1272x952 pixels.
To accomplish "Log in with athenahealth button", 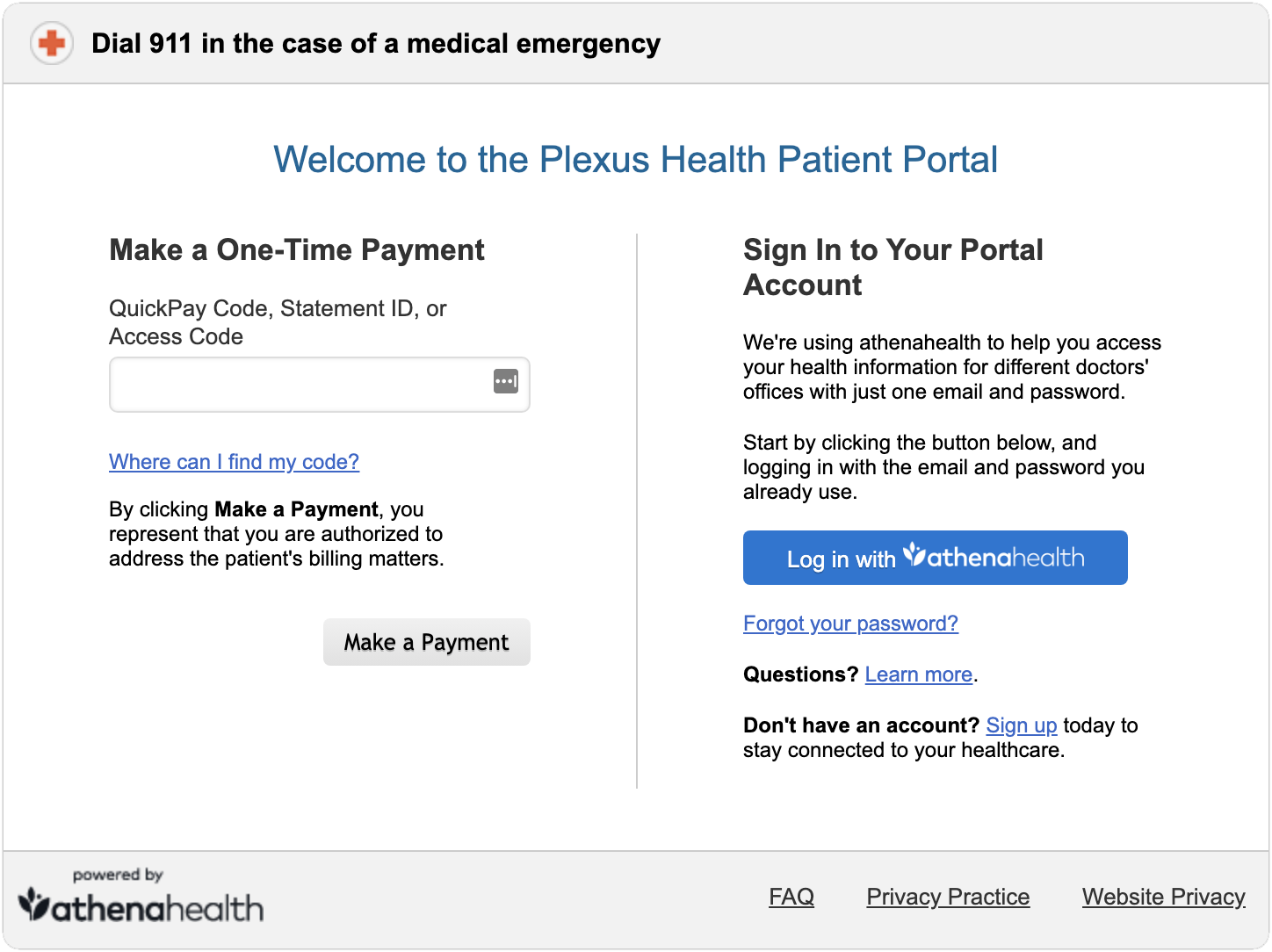I will click(x=936, y=558).
